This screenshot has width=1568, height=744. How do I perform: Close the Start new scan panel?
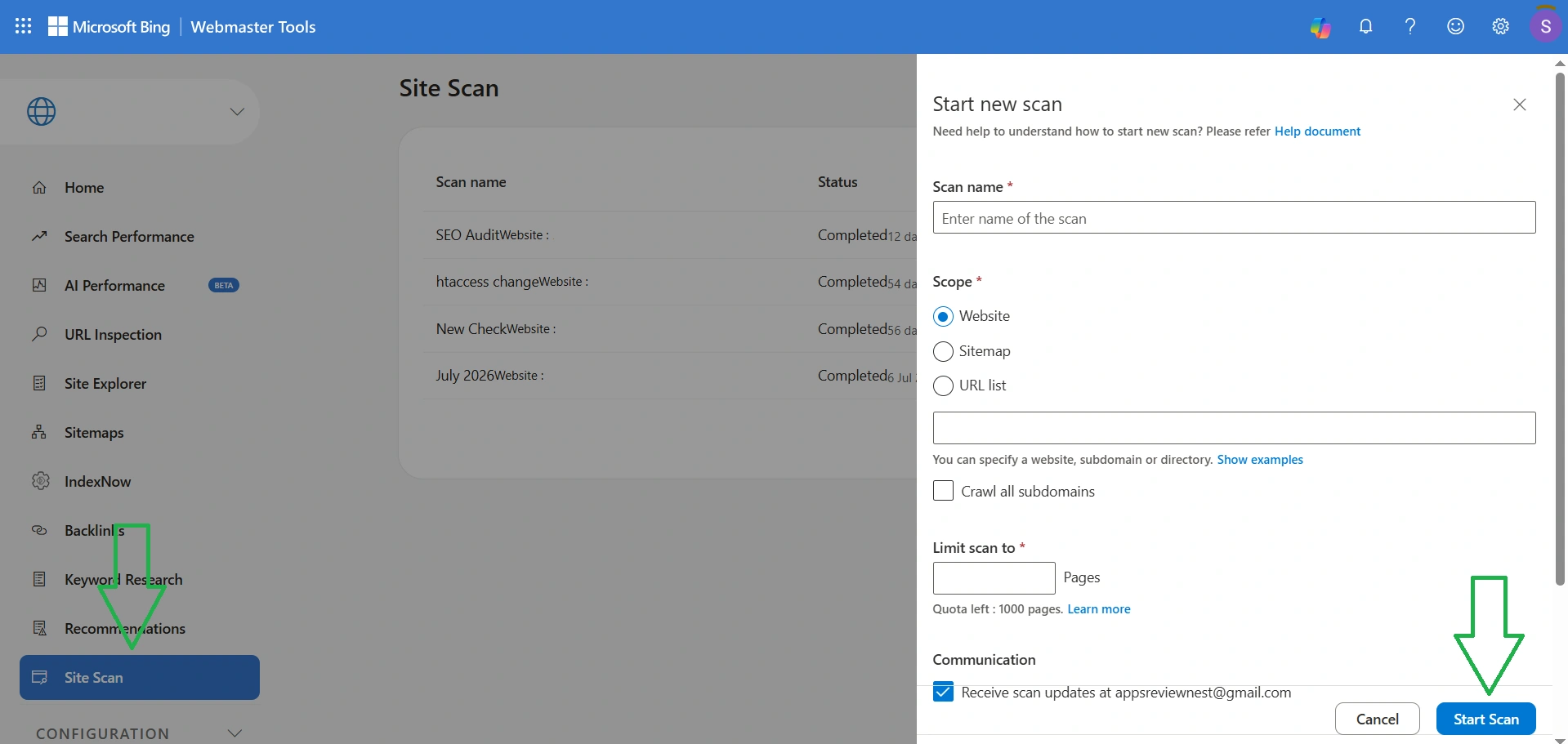[x=1520, y=105]
